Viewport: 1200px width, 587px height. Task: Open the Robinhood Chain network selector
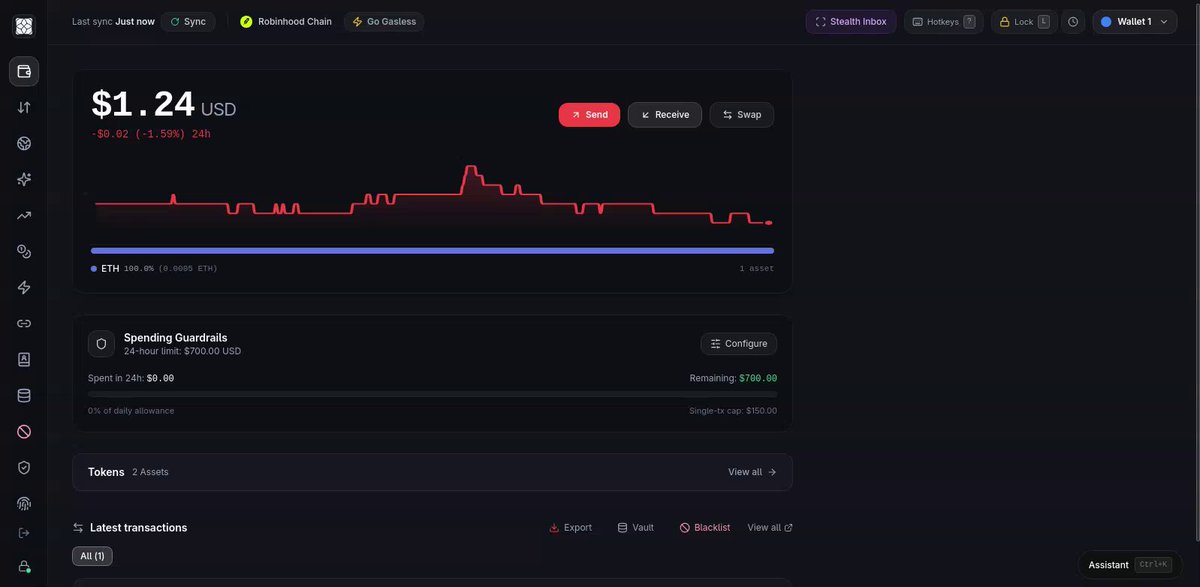(x=286, y=22)
